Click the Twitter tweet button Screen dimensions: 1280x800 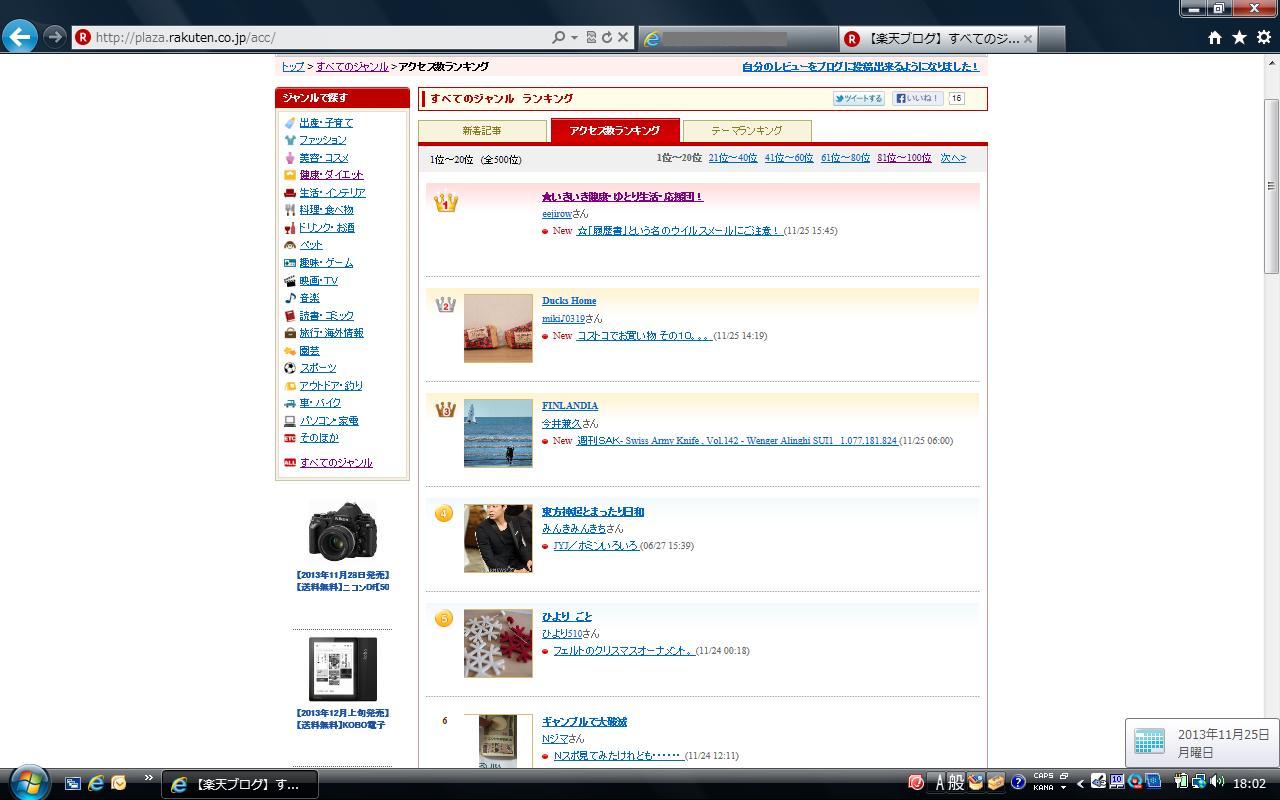pos(859,98)
